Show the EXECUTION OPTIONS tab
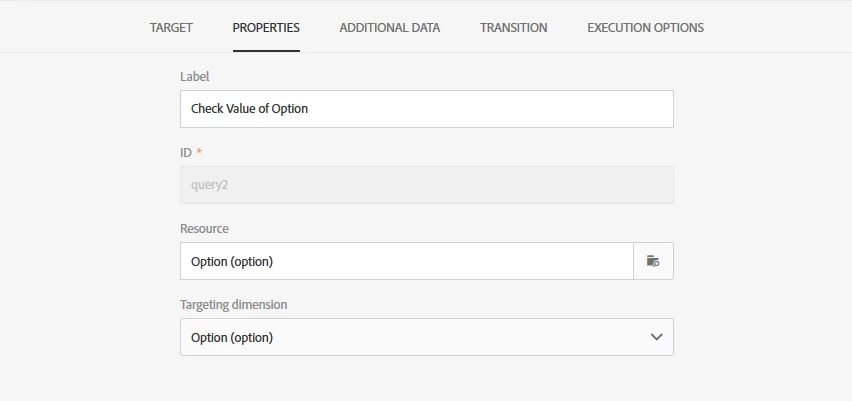The width and height of the screenshot is (852, 401). pyautogui.click(x=645, y=28)
